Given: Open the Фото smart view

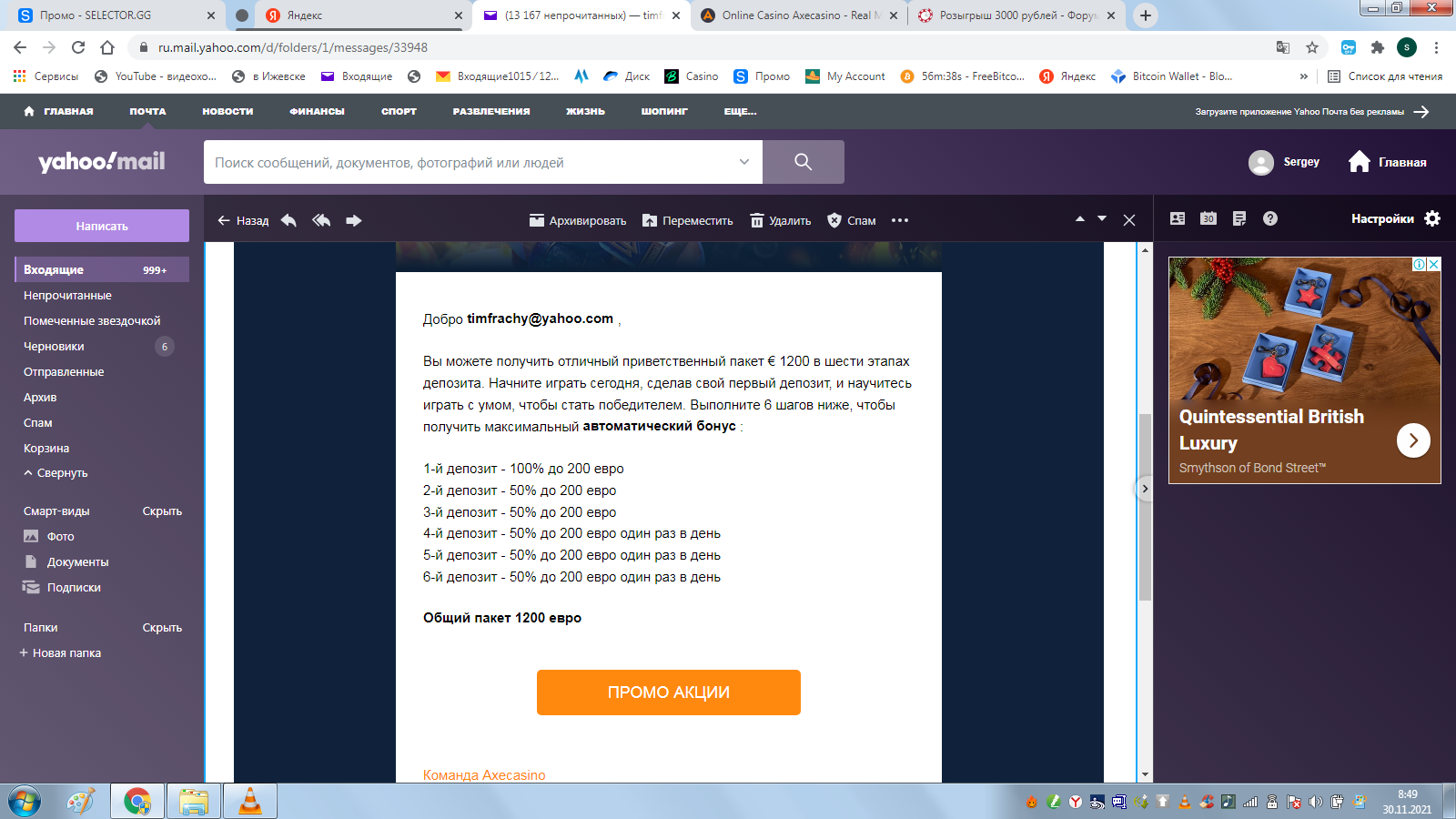Looking at the screenshot, I should 49,537.
